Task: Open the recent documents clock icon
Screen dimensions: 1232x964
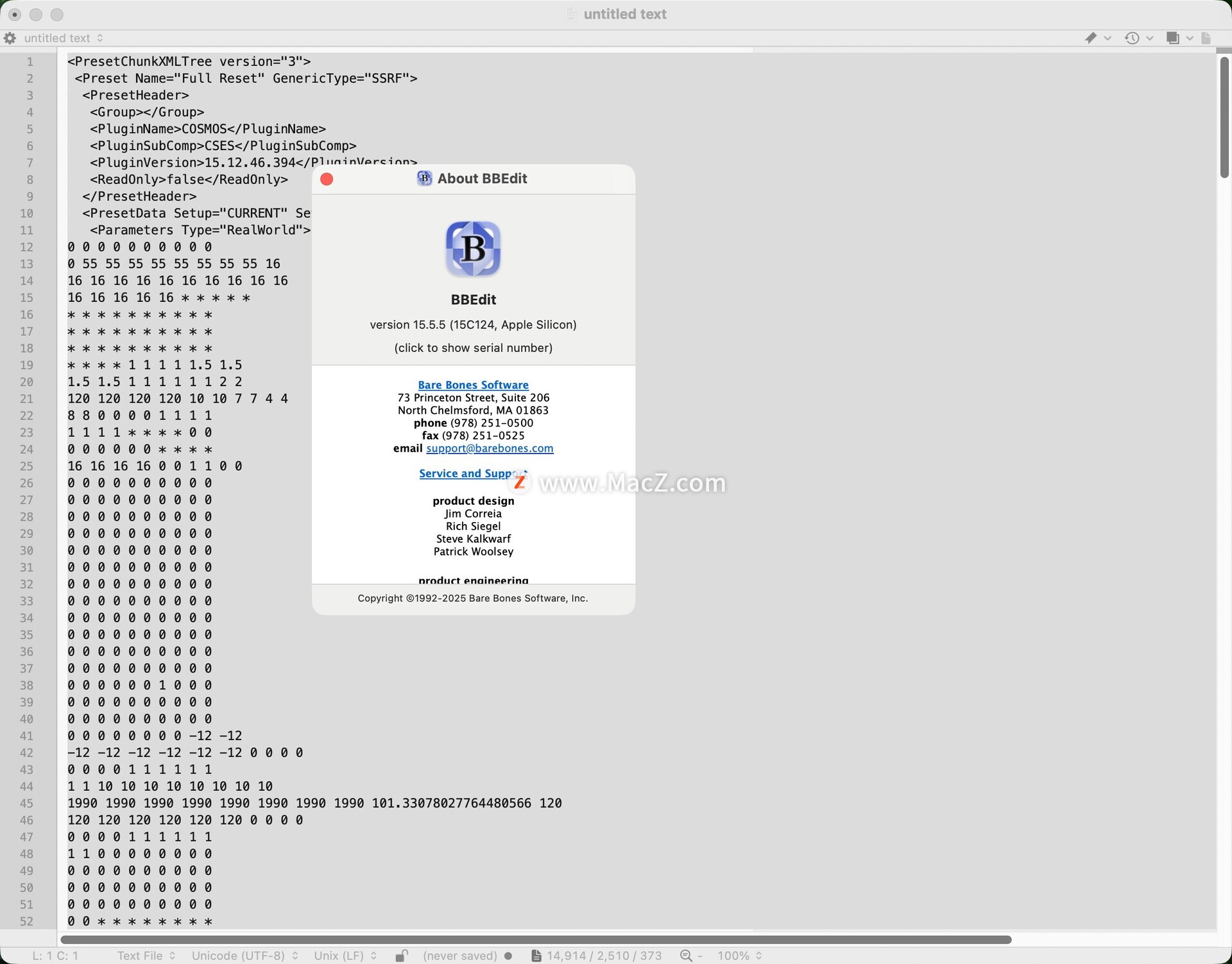Action: (1132, 38)
